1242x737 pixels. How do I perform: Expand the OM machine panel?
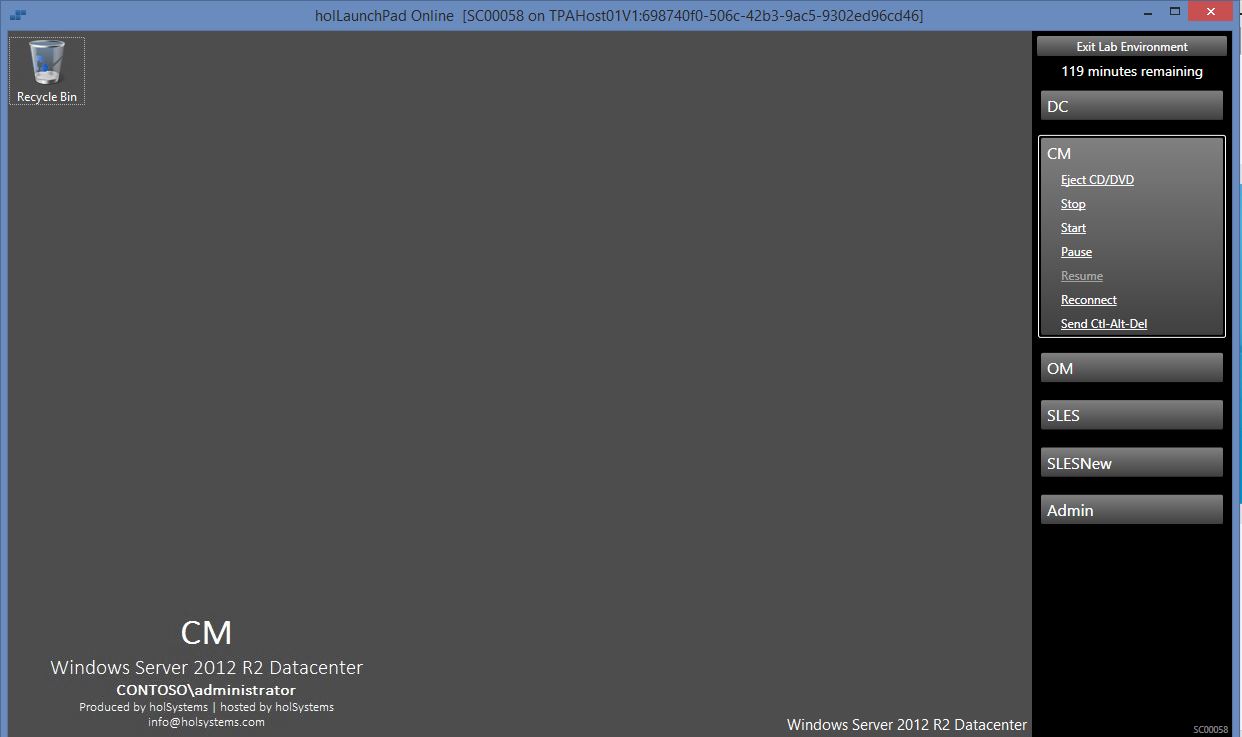[x=1132, y=368]
